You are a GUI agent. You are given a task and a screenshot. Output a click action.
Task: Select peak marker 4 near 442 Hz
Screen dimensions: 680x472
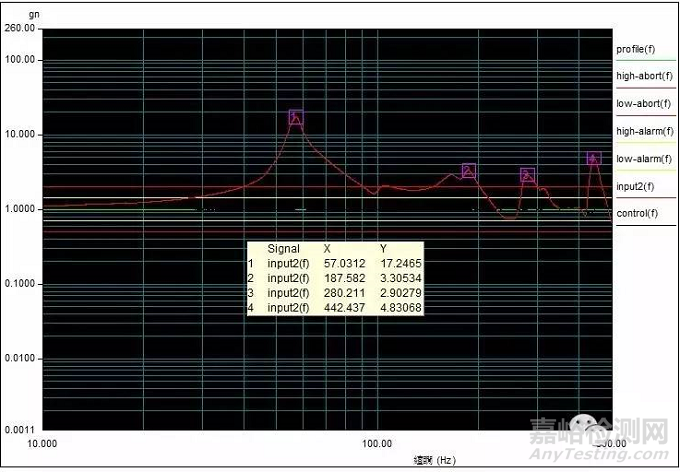pos(594,158)
